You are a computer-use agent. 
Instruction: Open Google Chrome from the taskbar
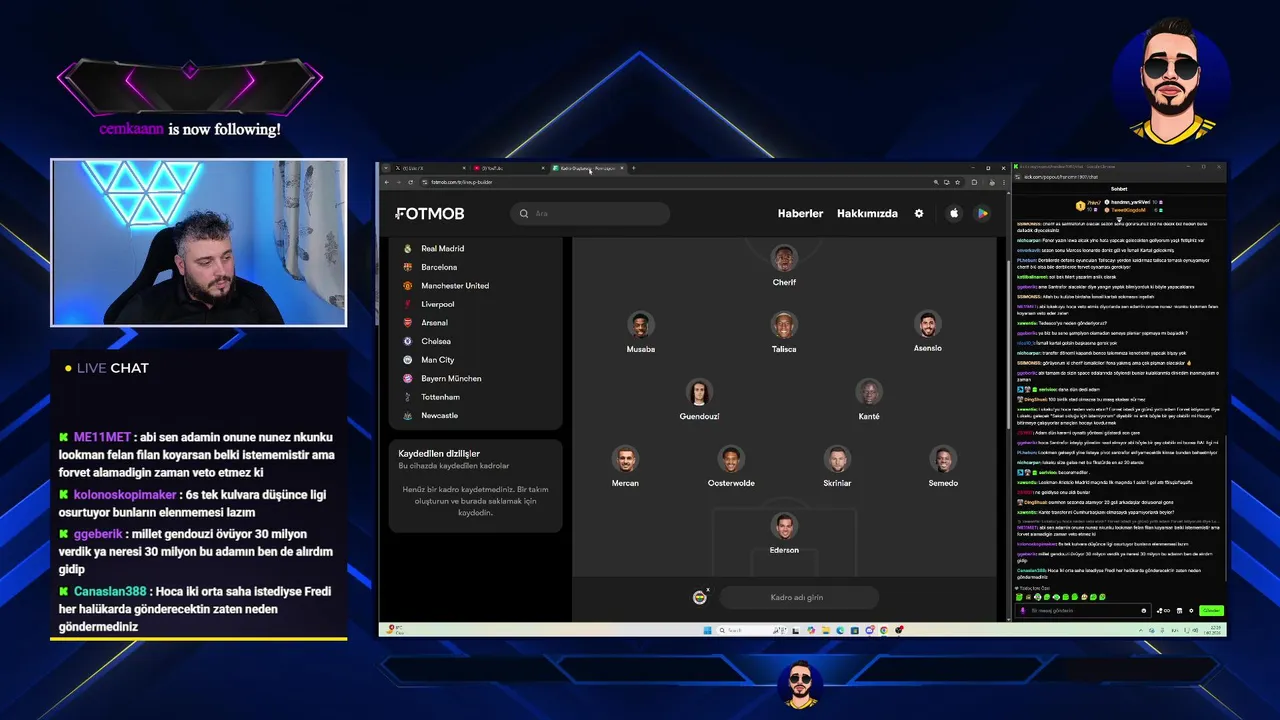coord(884,630)
